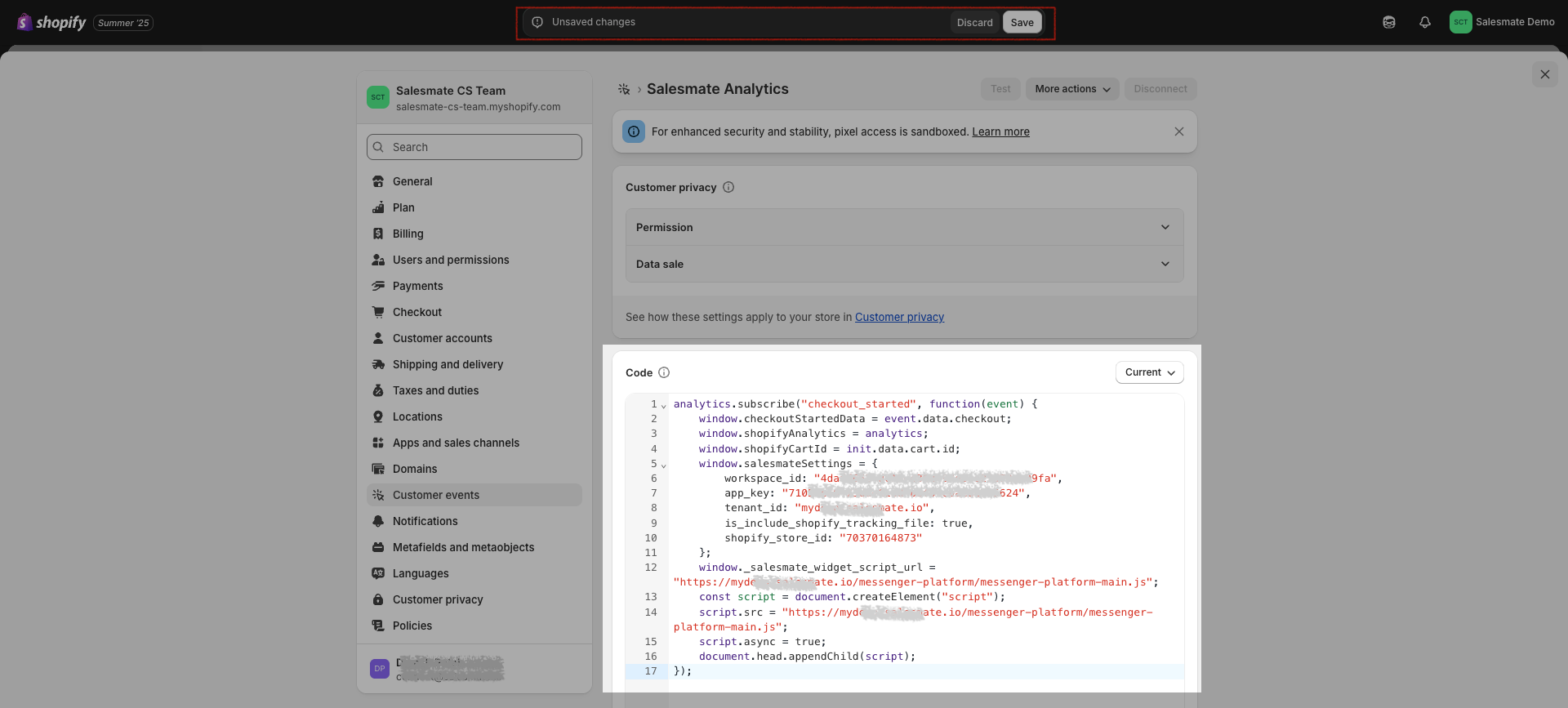Open Metafields and metaobjects
Screen dimensions: 1568x708
[x=474, y=547]
